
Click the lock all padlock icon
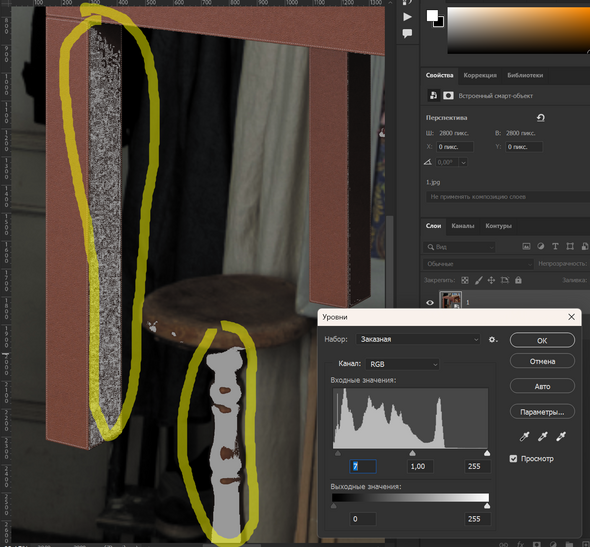point(518,280)
